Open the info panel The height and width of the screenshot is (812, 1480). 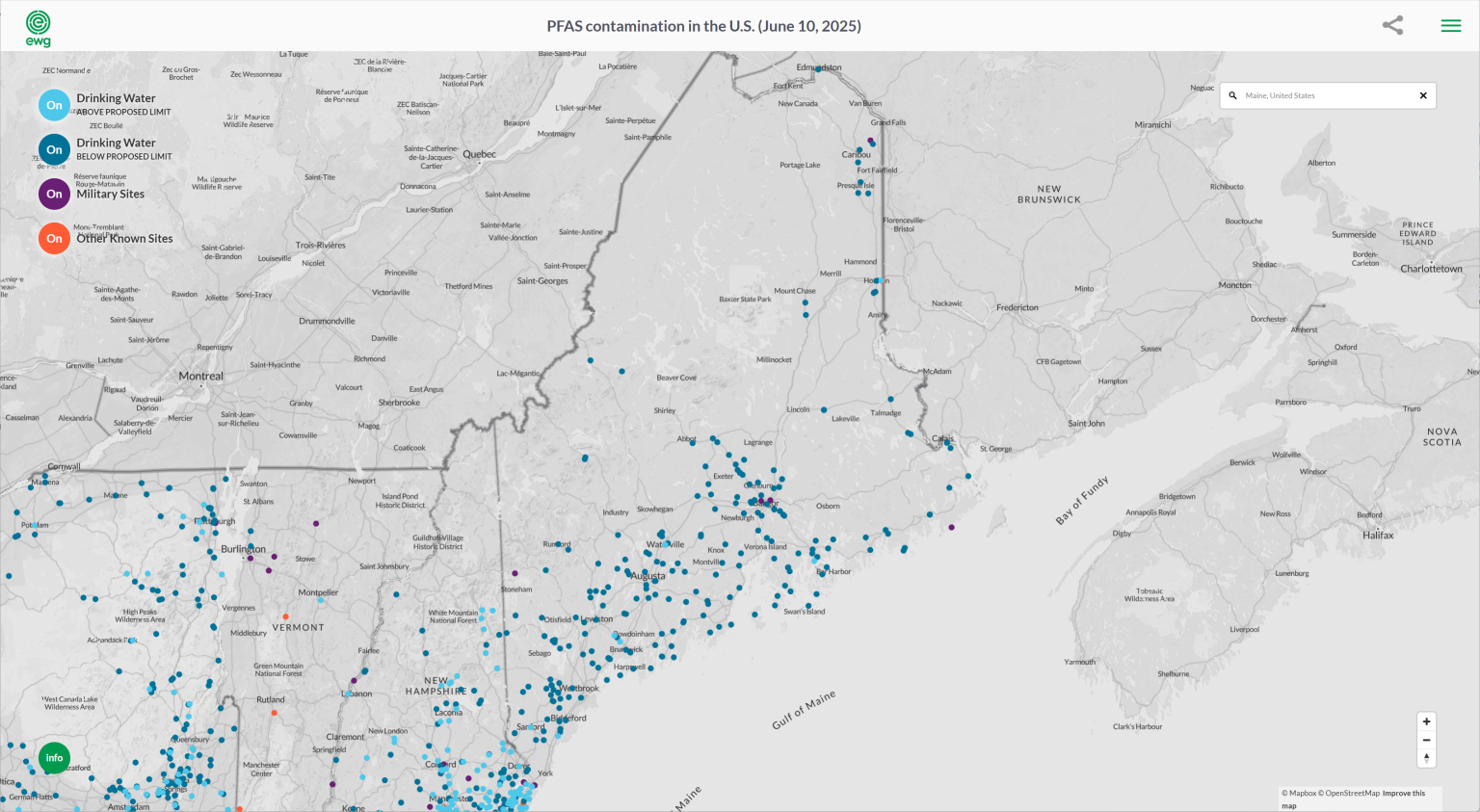point(53,757)
